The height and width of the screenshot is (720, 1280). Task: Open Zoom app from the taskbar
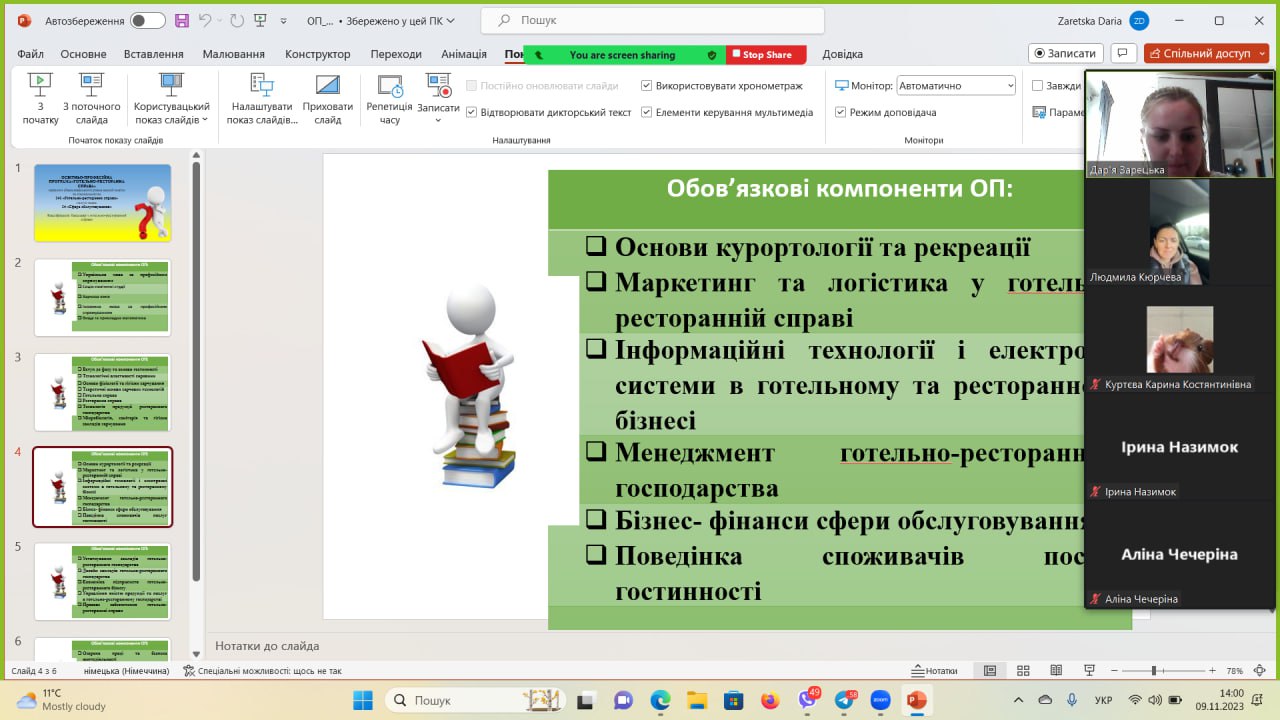point(880,700)
